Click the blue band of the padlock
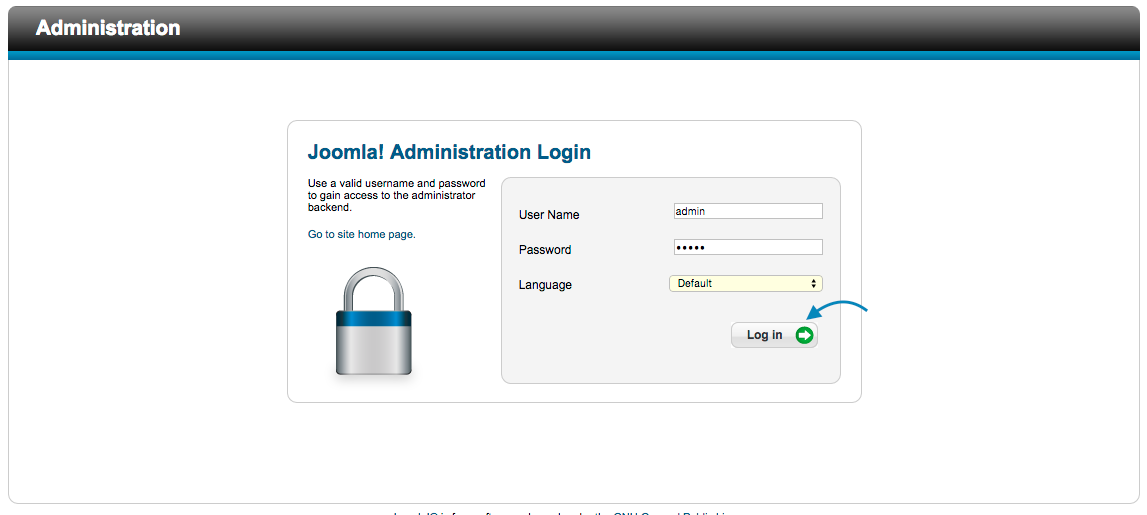1147x515 pixels. click(x=374, y=318)
